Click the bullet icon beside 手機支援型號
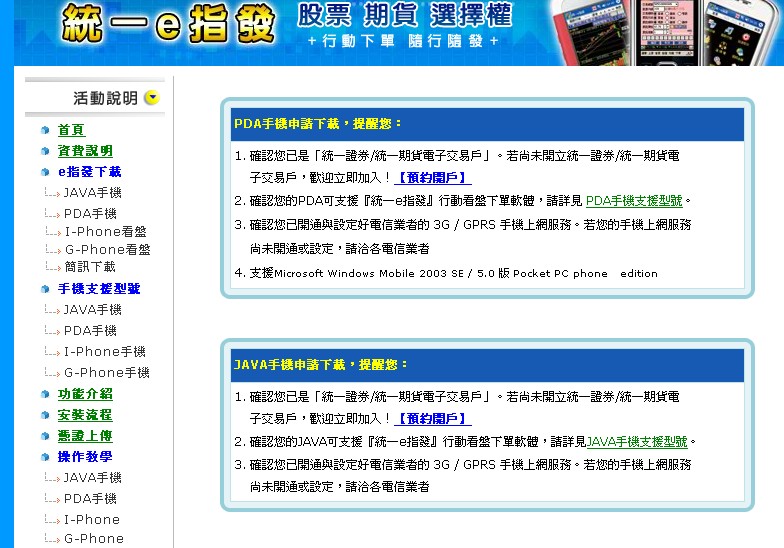Image resolution: width=784 pixels, height=548 pixels. (x=45, y=289)
